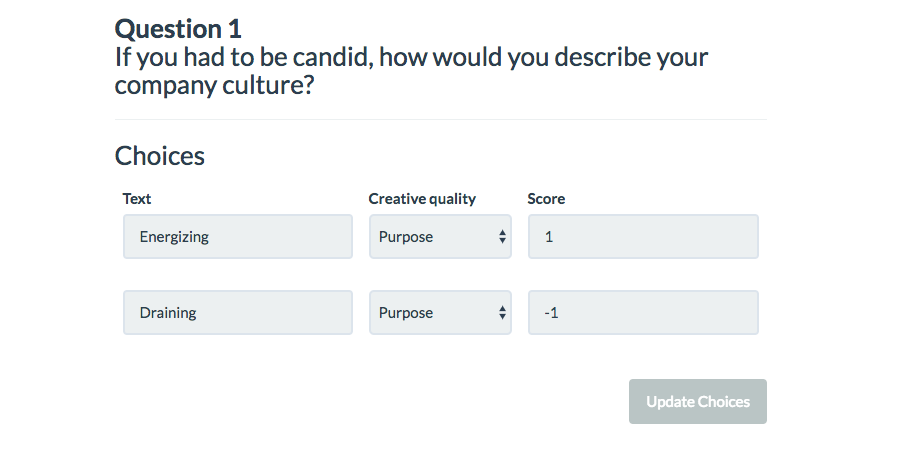This screenshot has height=458, width=897.
Task: Click the Creative quality column label
Action: (422, 199)
